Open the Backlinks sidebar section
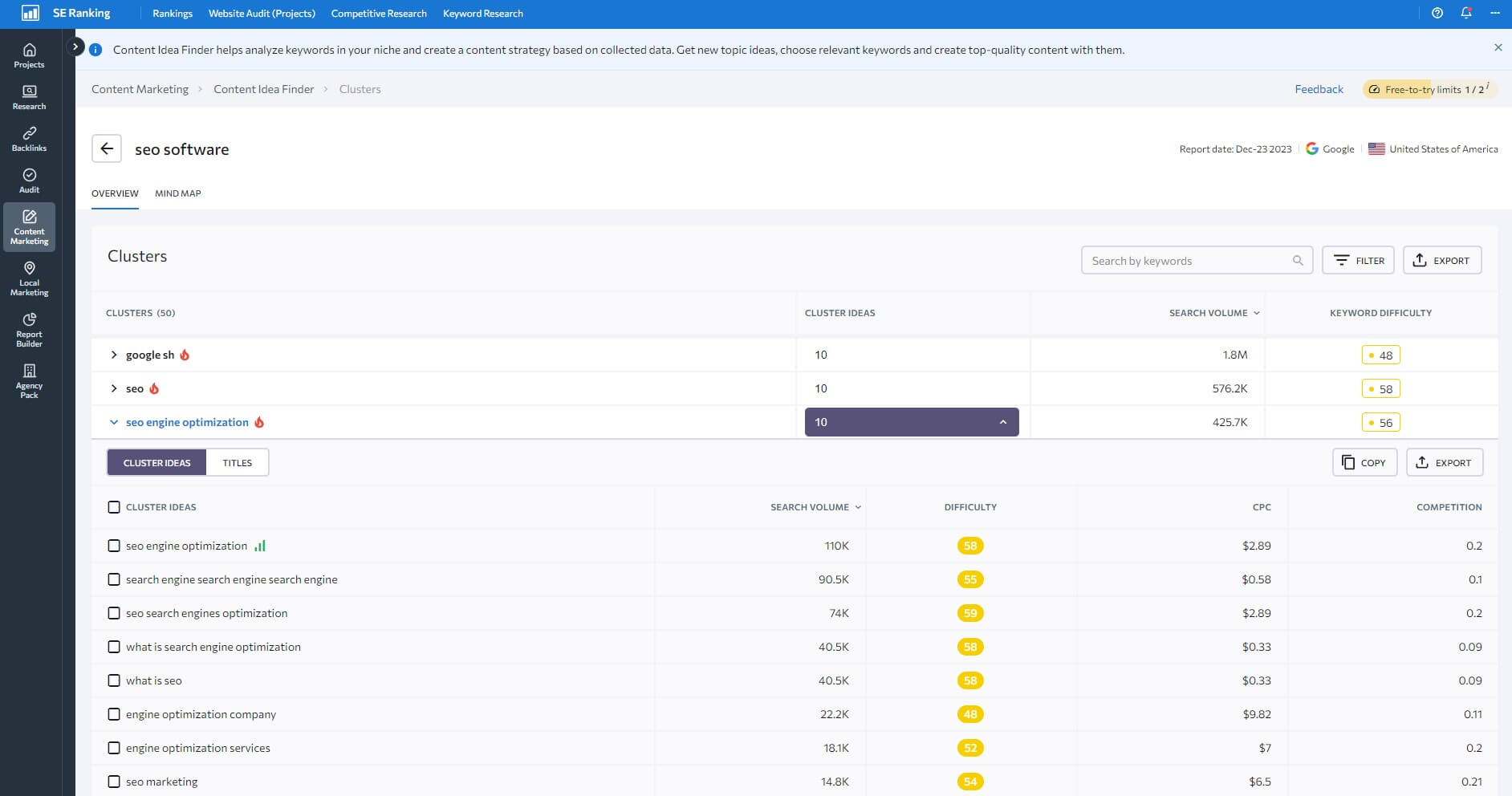Image resolution: width=1512 pixels, height=796 pixels. coord(29,139)
